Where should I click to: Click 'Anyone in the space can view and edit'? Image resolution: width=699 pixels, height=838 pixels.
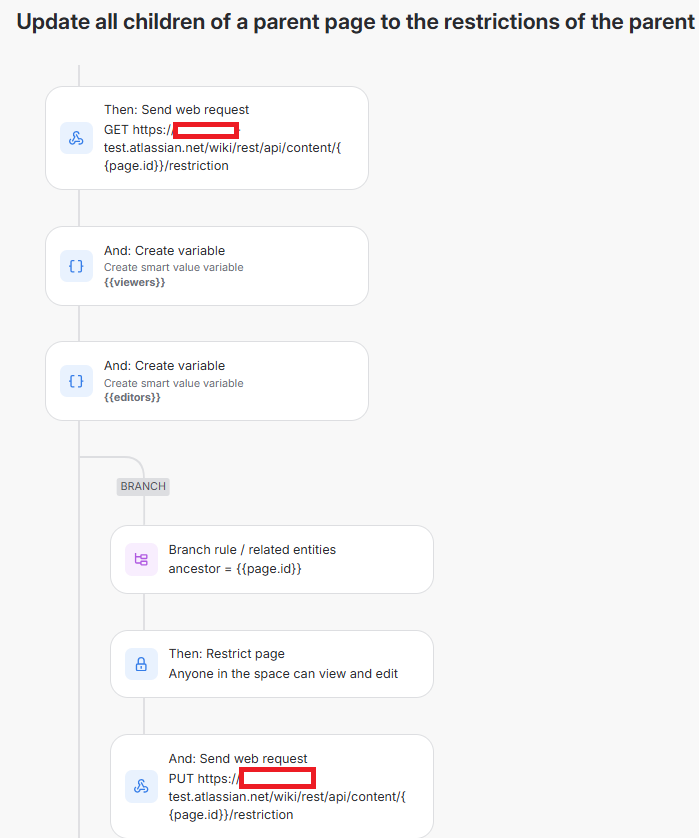click(283, 673)
